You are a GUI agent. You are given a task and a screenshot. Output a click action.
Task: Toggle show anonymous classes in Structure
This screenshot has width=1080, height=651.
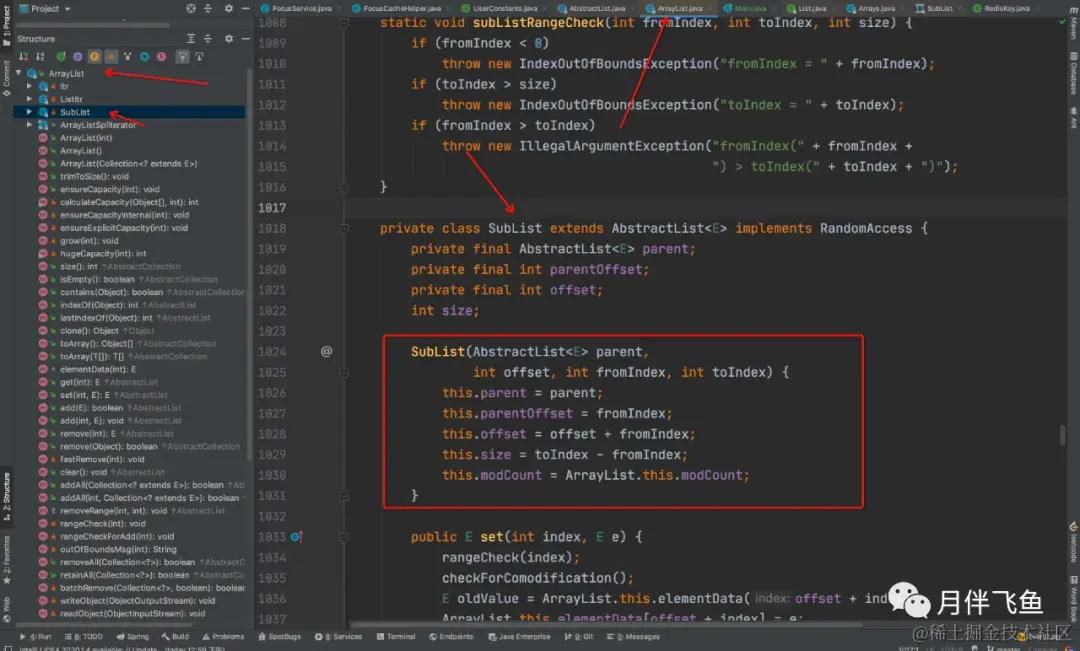(145, 56)
